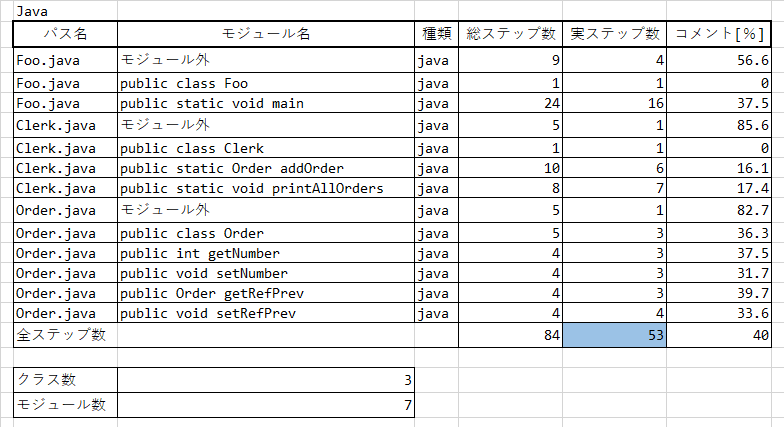The width and height of the screenshot is (784, 427).
Task: Select the モジュール名 header cell
Action: click(266, 34)
